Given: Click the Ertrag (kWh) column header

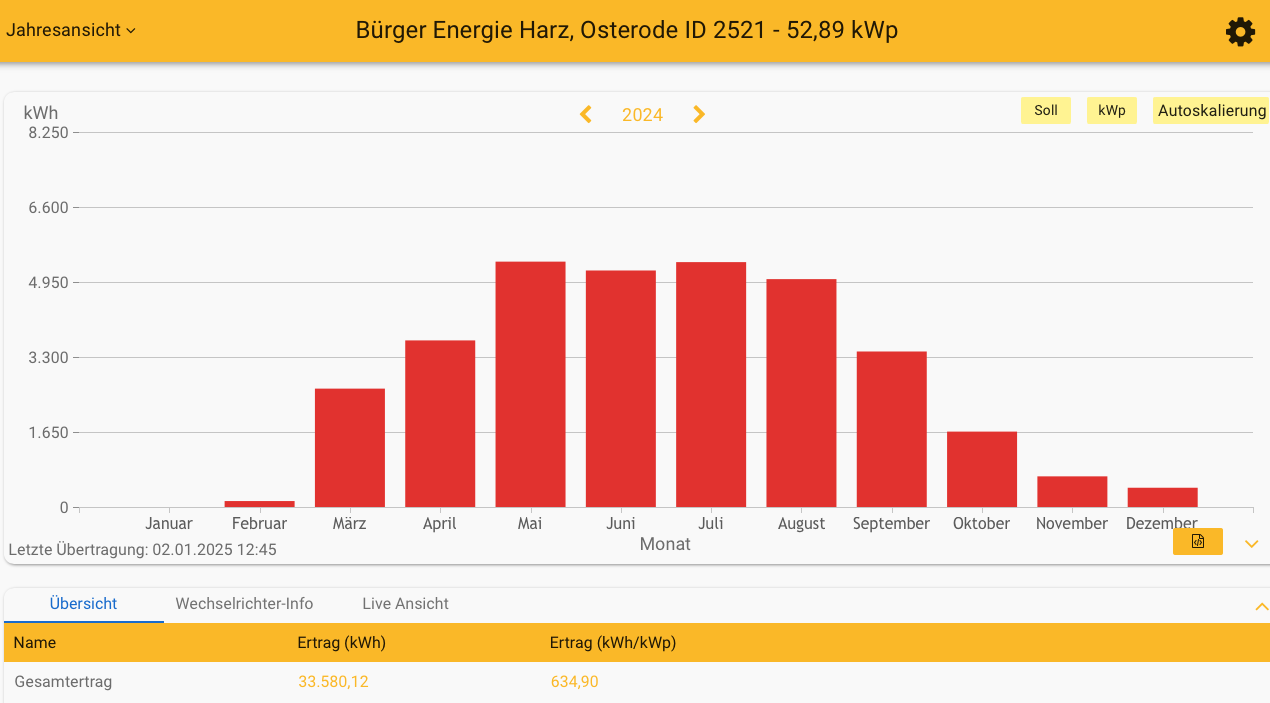Looking at the screenshot, I should pyautogui.click(x=342, y=643).
